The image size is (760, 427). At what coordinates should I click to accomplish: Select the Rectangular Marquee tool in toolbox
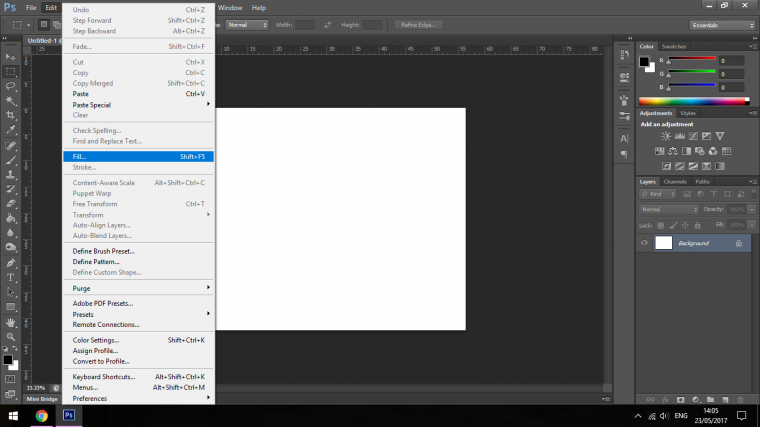(10, 72)
